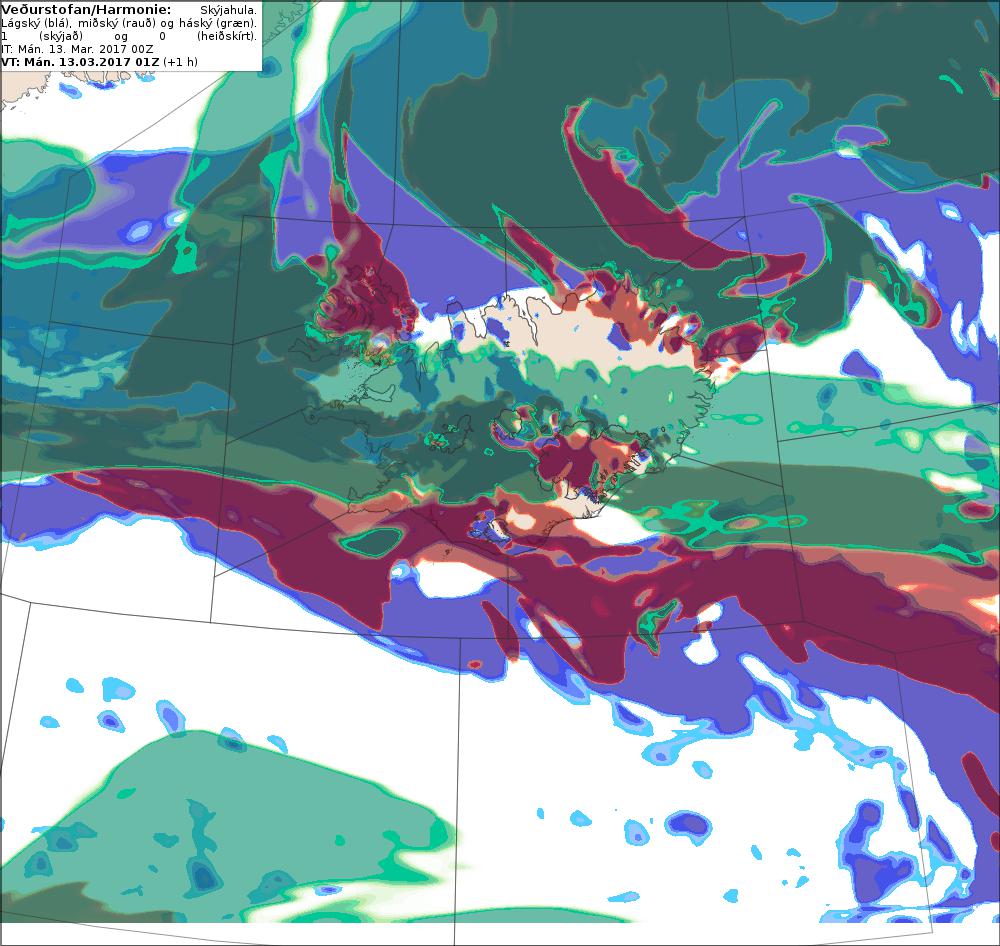The width and height of the screenshot is (1000, 946).
Task: Click the '(skýjað)' legend word
Action: pos(61,36)
